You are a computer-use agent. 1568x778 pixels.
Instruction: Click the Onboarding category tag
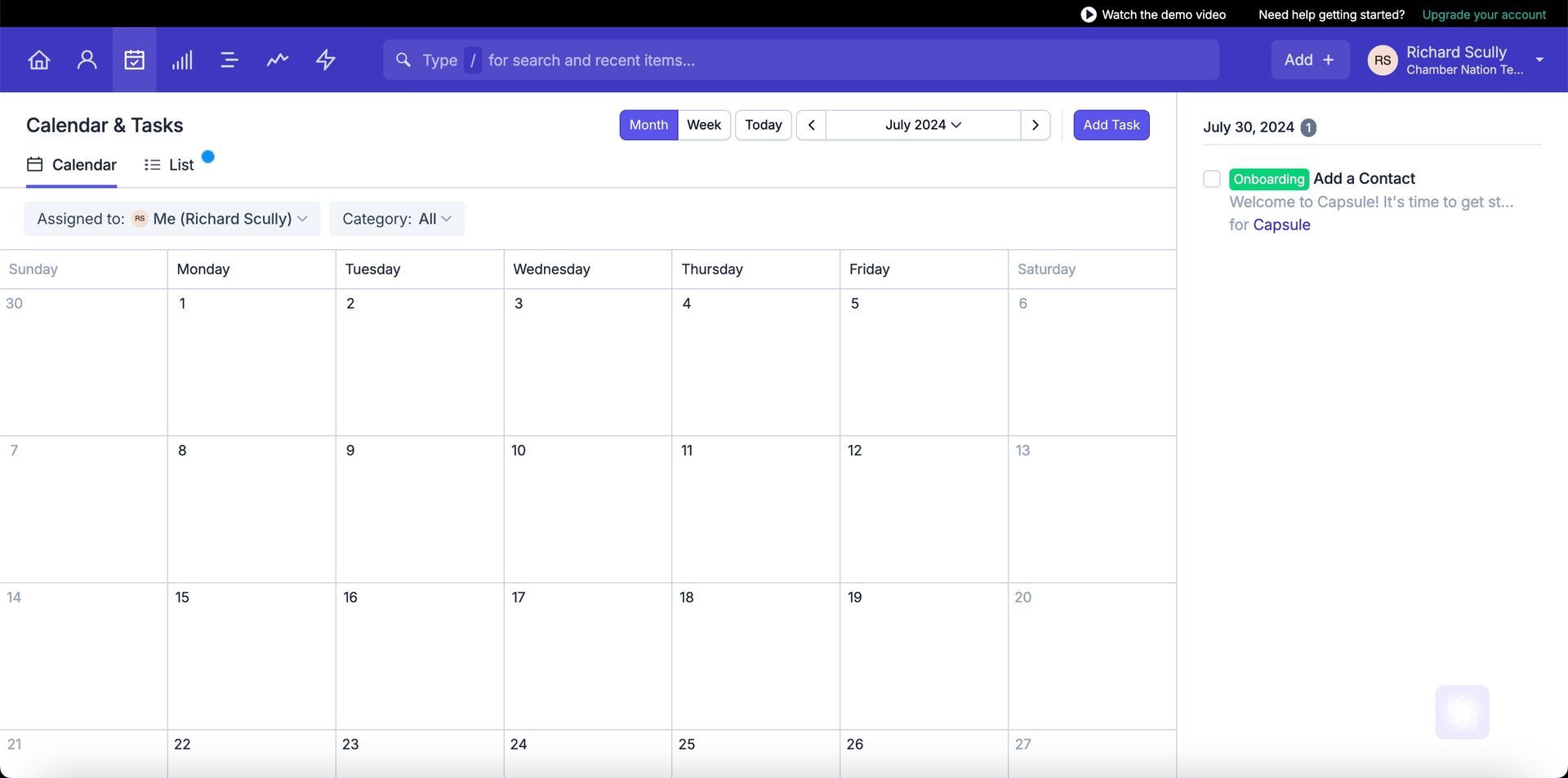point(1269,179)
